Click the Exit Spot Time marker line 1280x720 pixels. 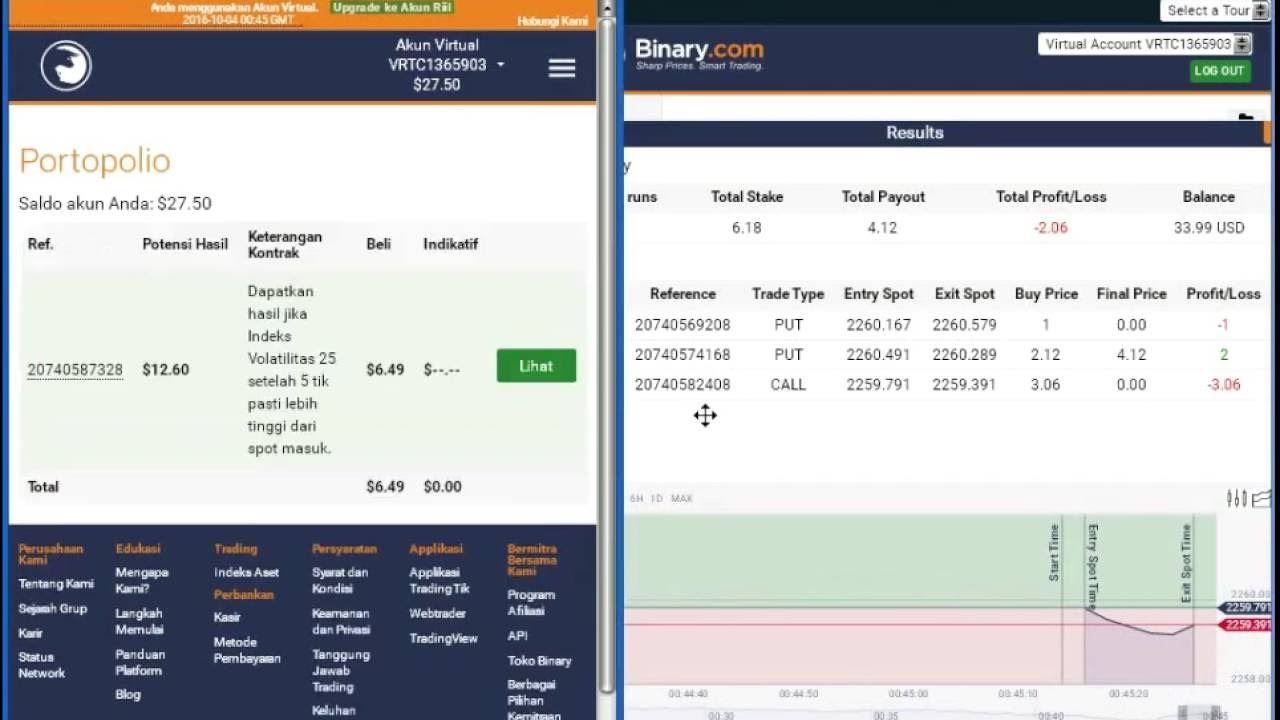click(1194, 600)
